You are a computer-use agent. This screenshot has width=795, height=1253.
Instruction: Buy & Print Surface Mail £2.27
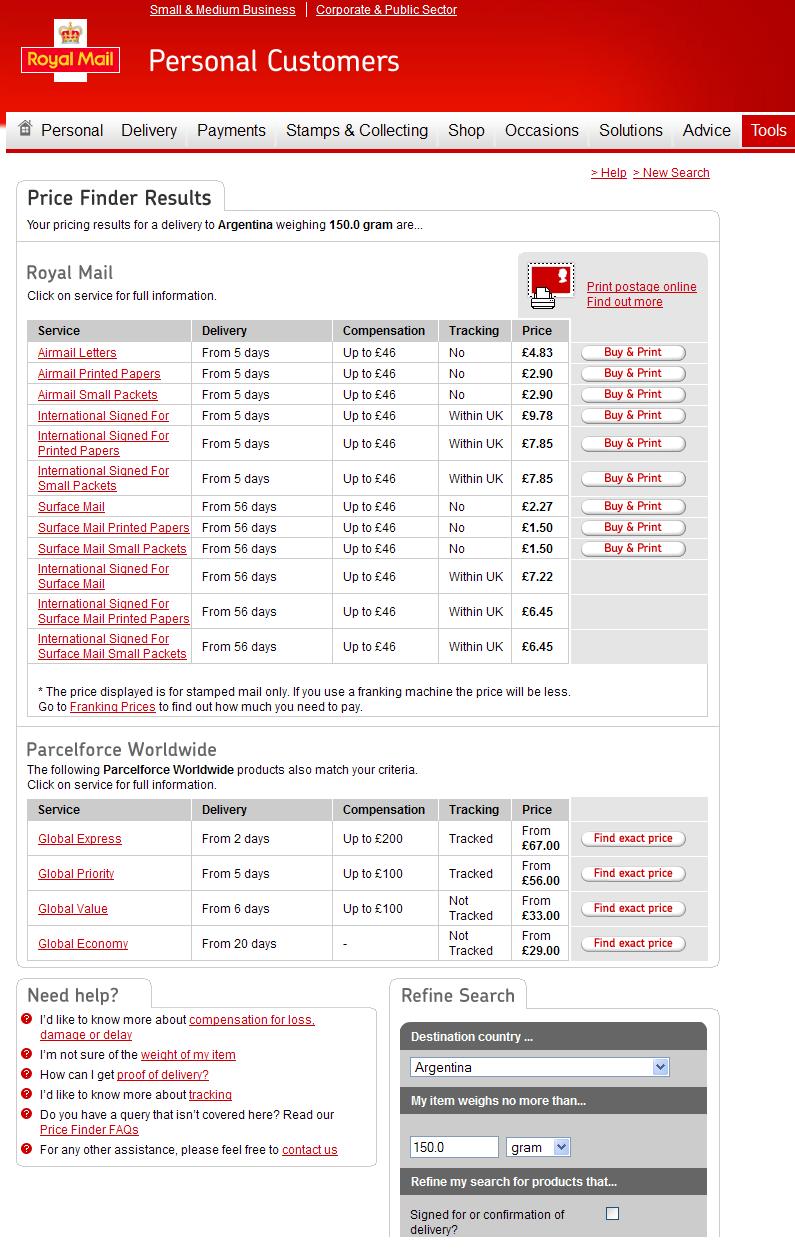[633, 506]
